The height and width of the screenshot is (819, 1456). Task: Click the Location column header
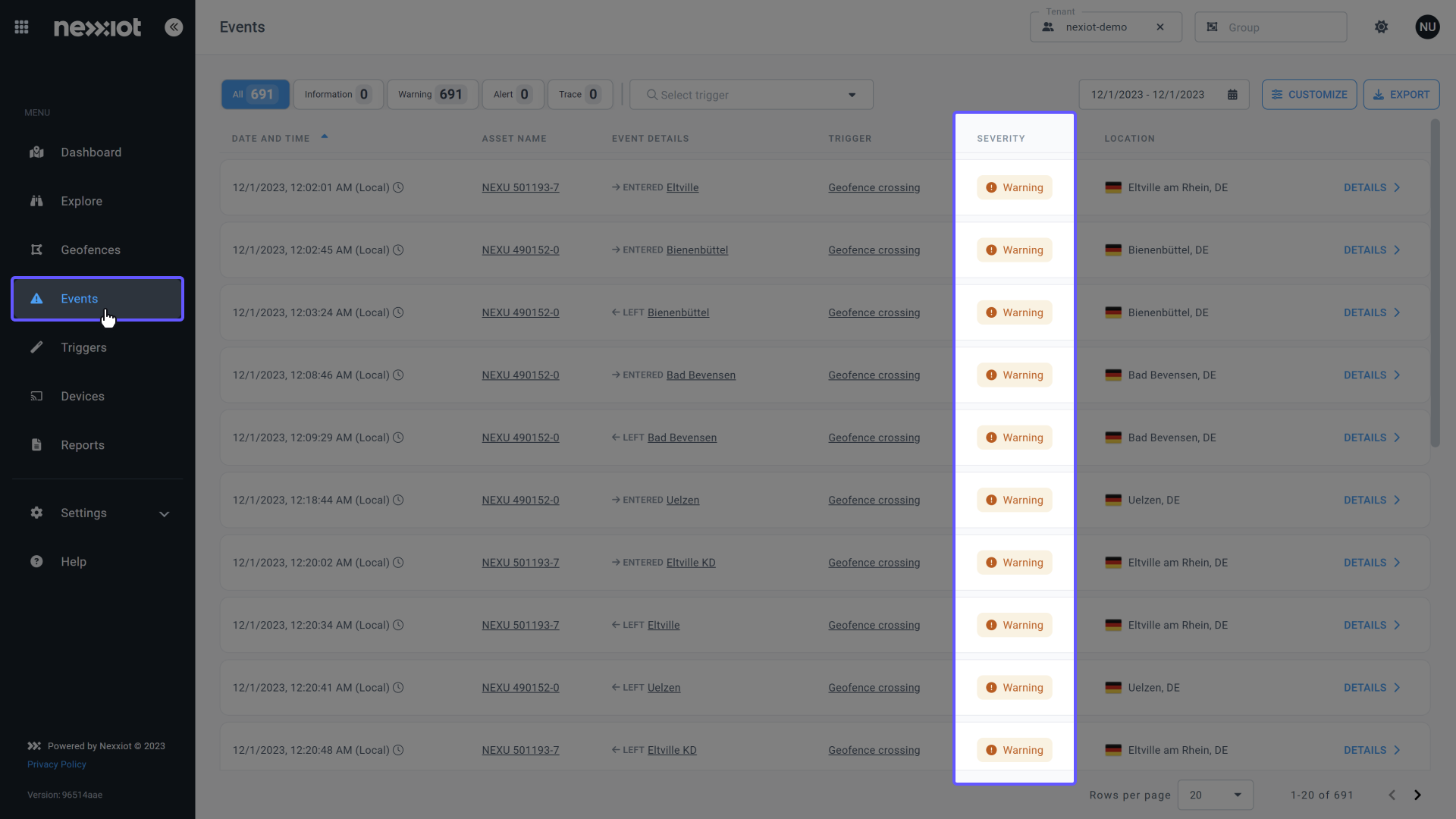[1129, 138]
